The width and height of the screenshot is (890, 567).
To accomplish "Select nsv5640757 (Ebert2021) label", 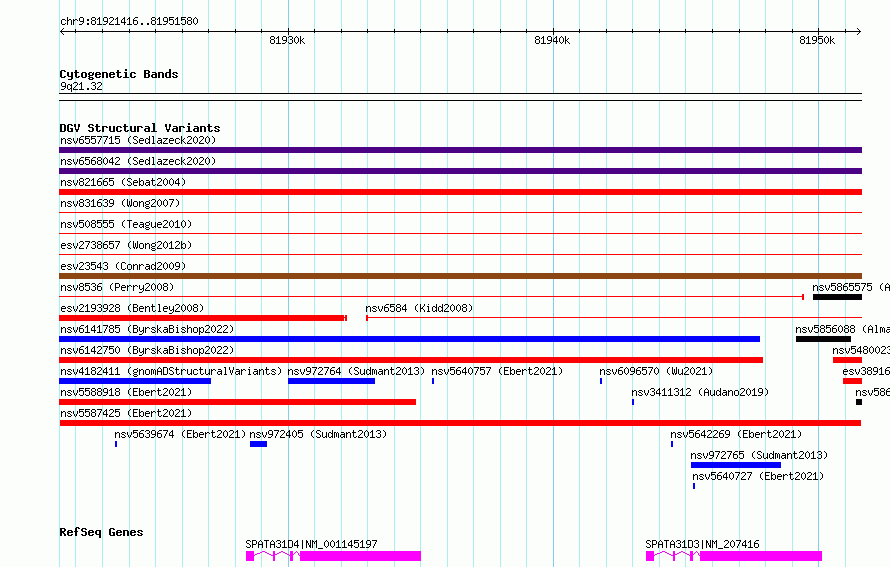I will pyautogui.click(x=497, y=371).
